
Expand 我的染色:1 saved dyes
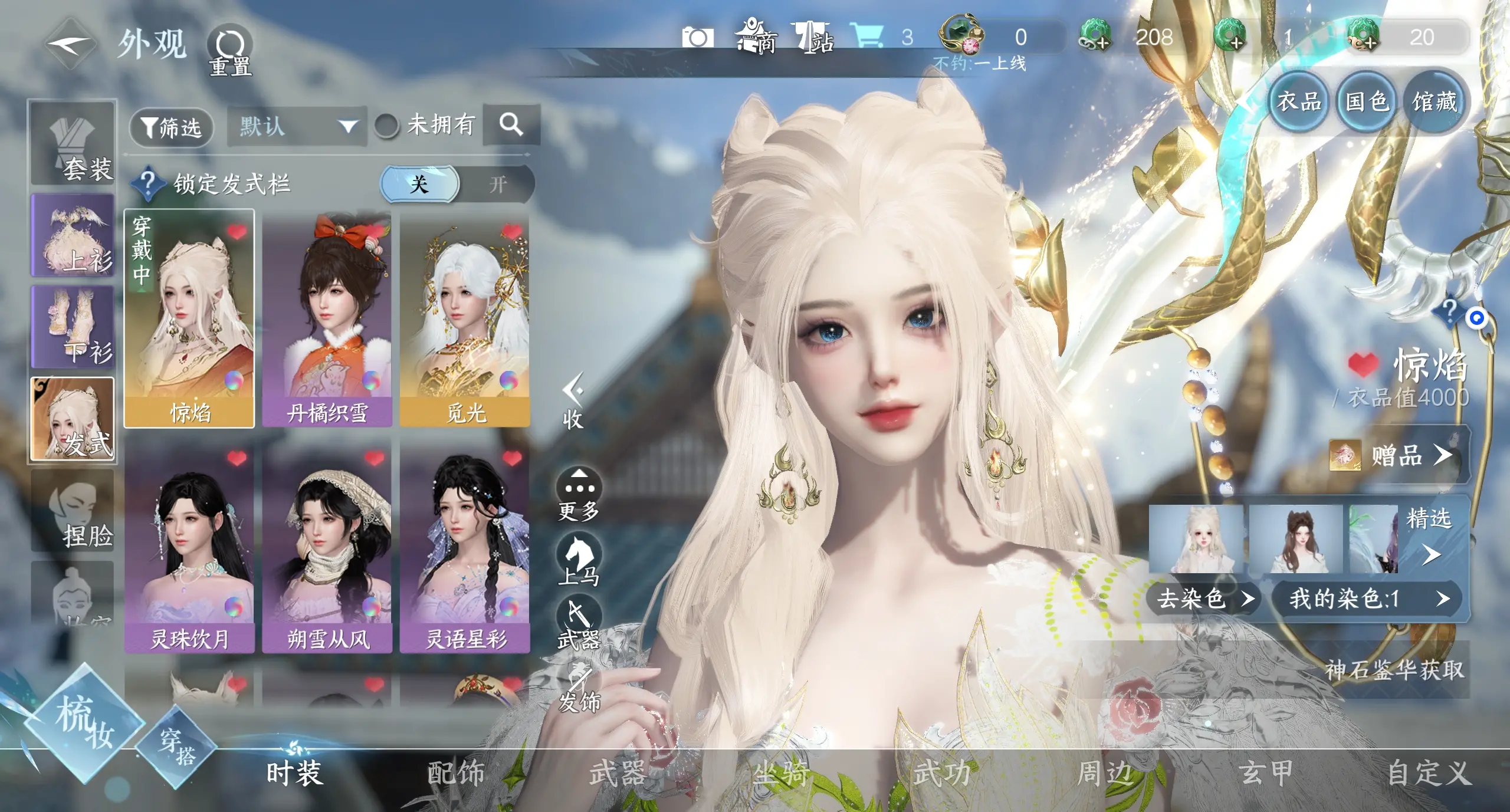coord(1368,599)
